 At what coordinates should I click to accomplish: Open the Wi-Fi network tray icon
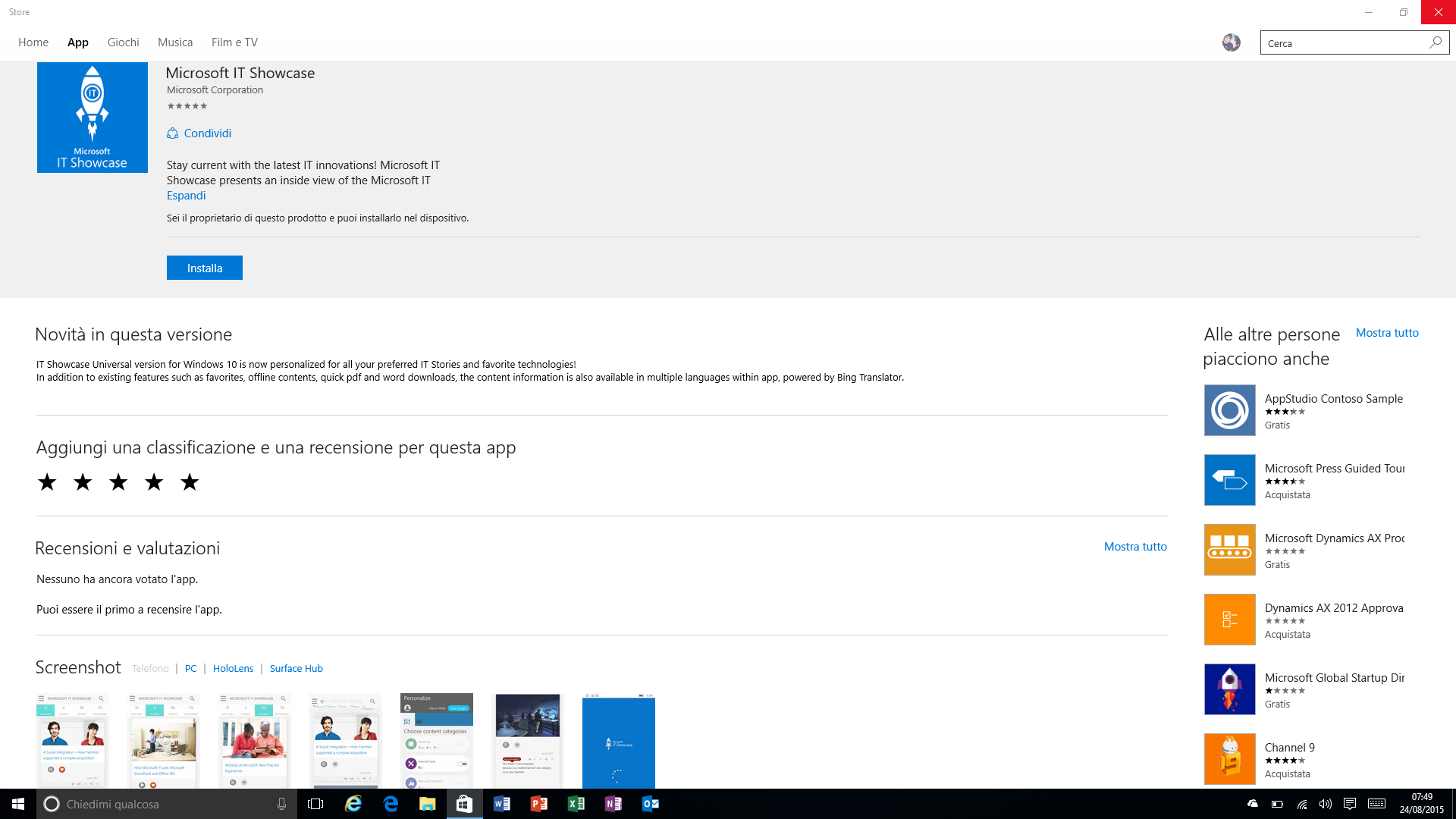[1301, 804]
